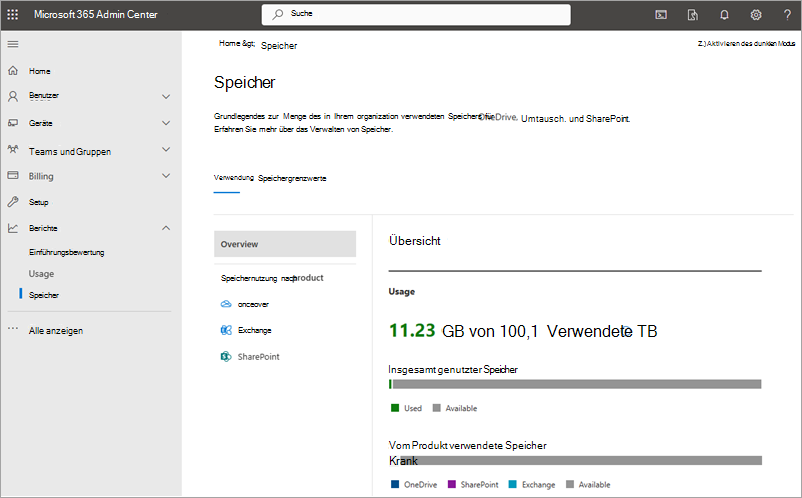Open the help question mark
Image resolution: width=802 pixels, height=498 pixels.
787,15
